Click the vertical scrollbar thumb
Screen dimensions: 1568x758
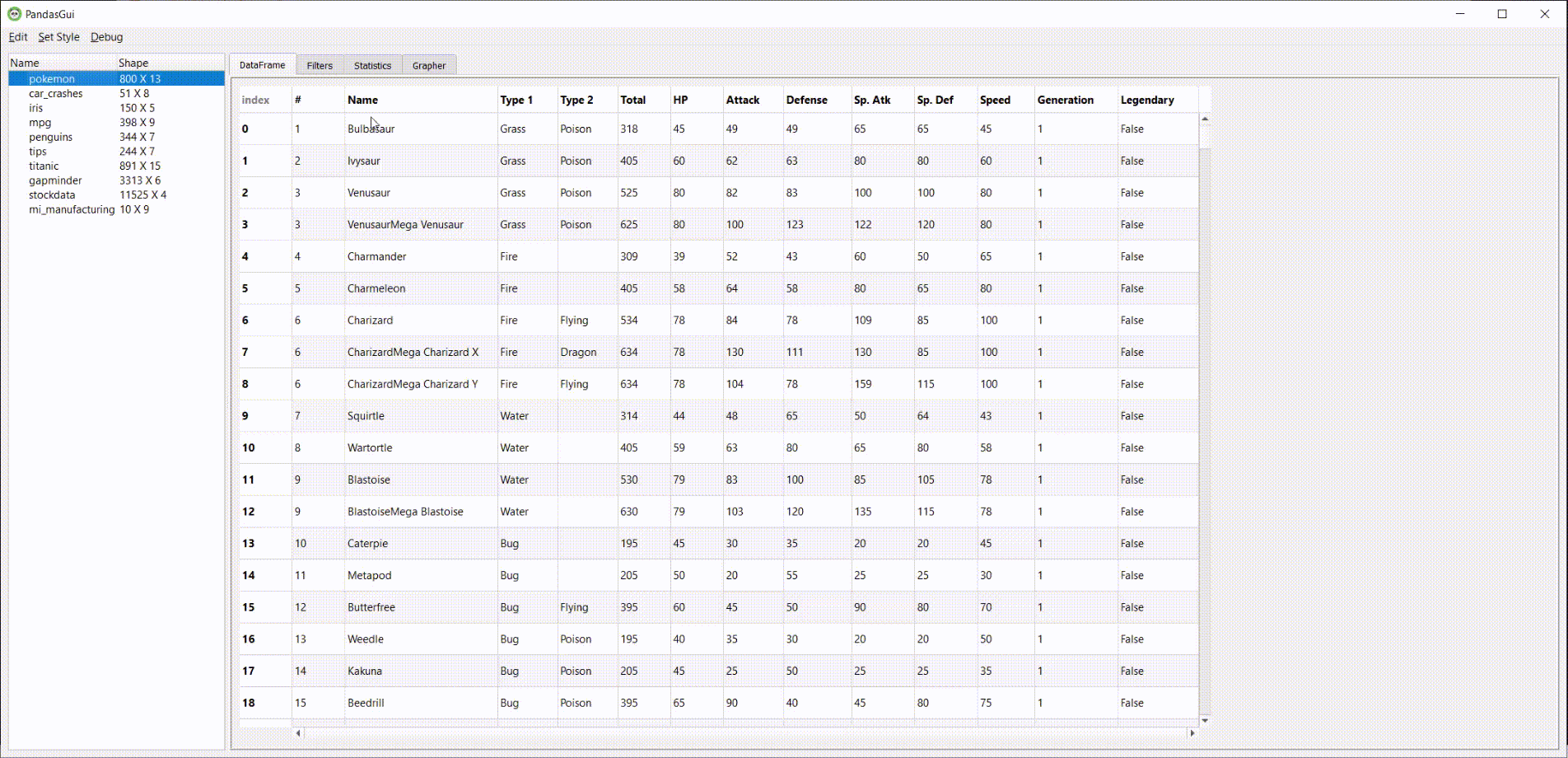pos(1205,137)
